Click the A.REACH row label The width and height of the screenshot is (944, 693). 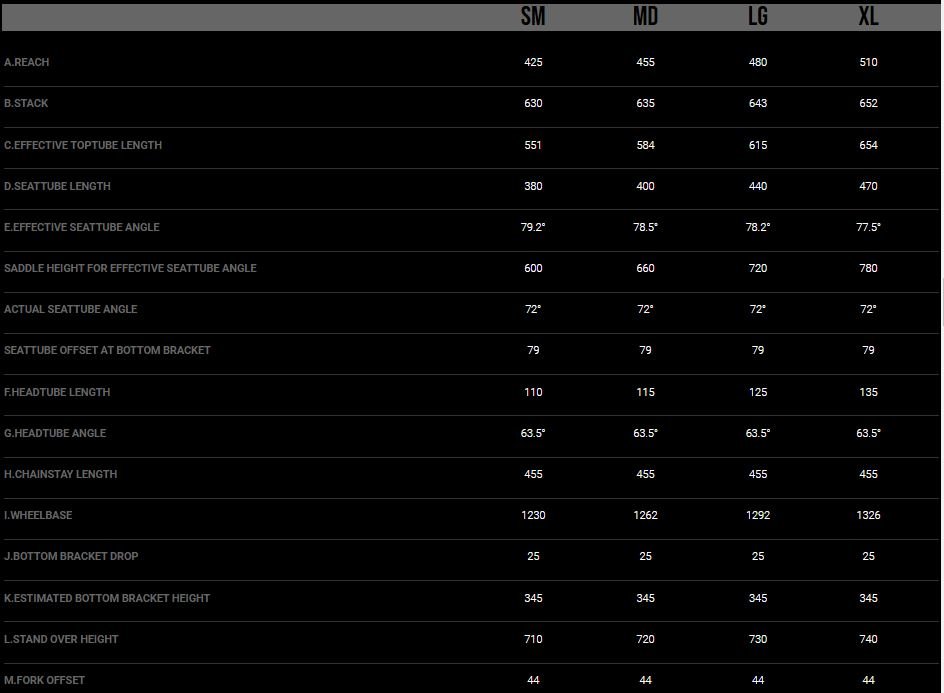[26, 62]
